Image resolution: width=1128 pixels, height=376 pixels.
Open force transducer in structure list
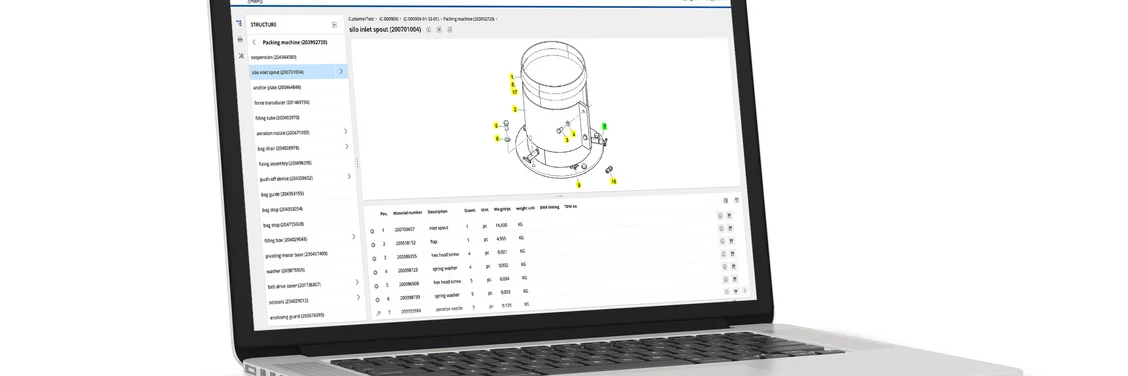pyautogui.click(x=282, y=103)
